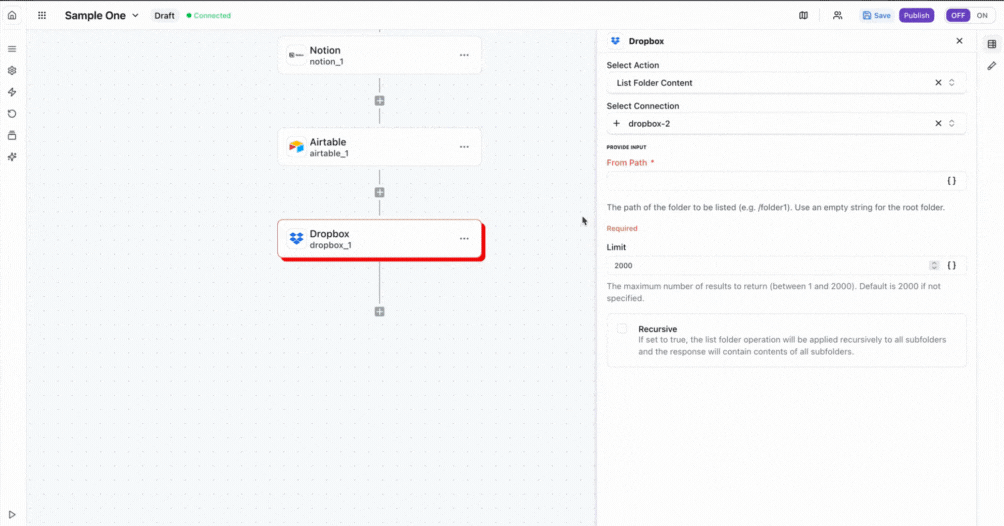Screen dimensions: 1004x526
Task: Click the PROVIDE INPUT section heading
Action: [x=626, y=147]
